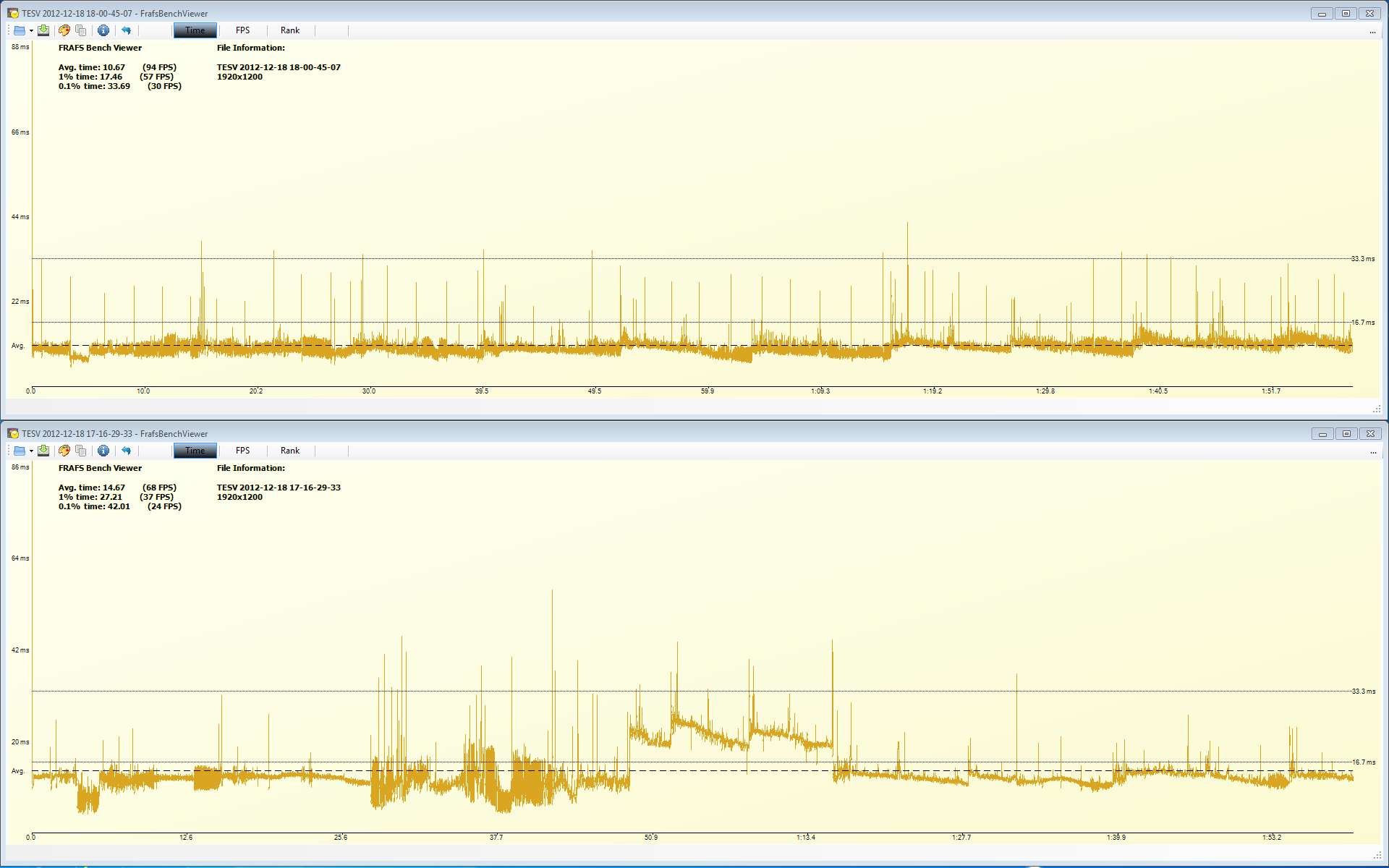The height and width of the screenshot is (868, 1389).
Task: Switch bottom window to Rank view
Action: point(290,451)
